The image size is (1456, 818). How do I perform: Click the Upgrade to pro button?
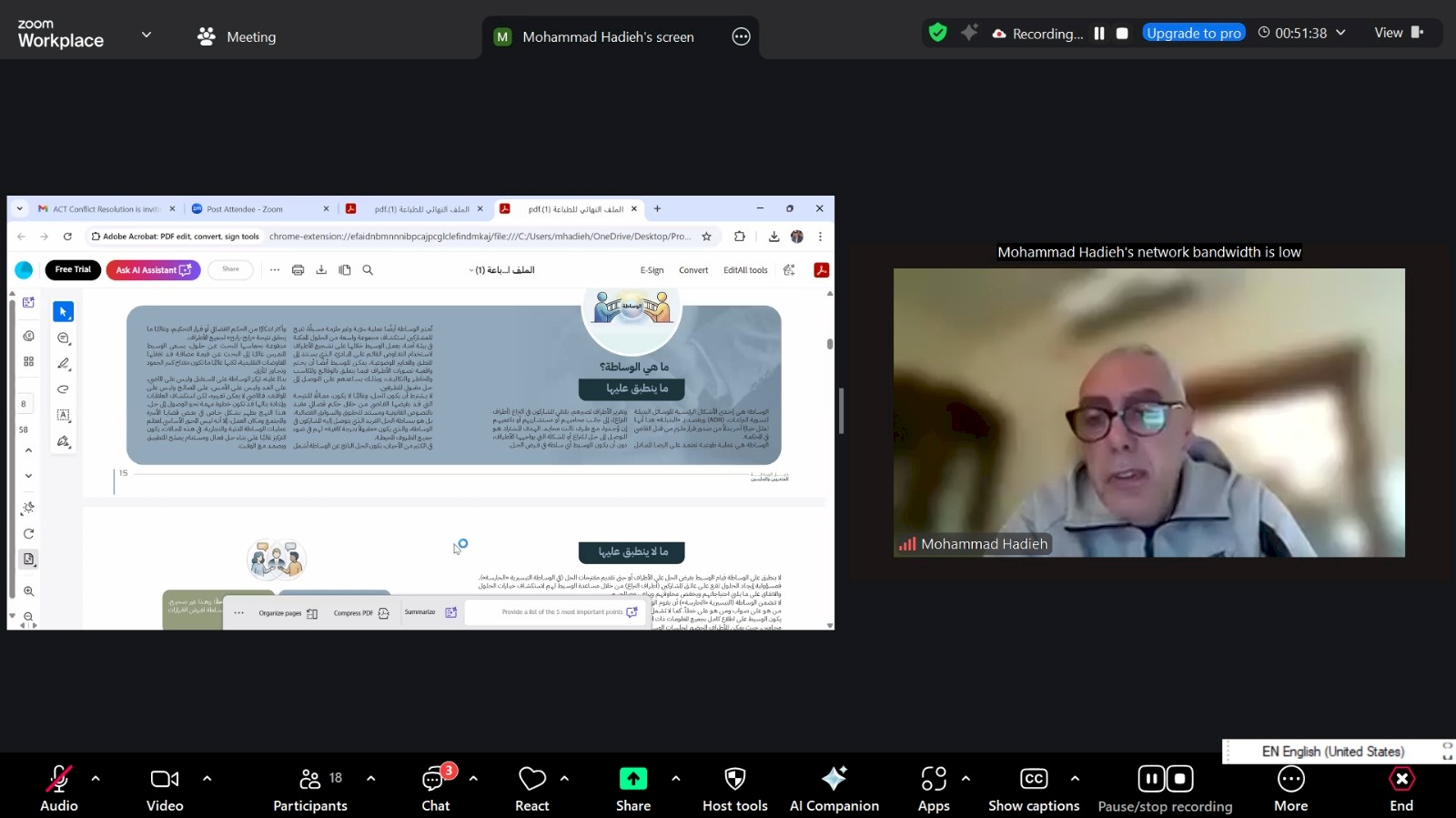tap(1193, 33)
